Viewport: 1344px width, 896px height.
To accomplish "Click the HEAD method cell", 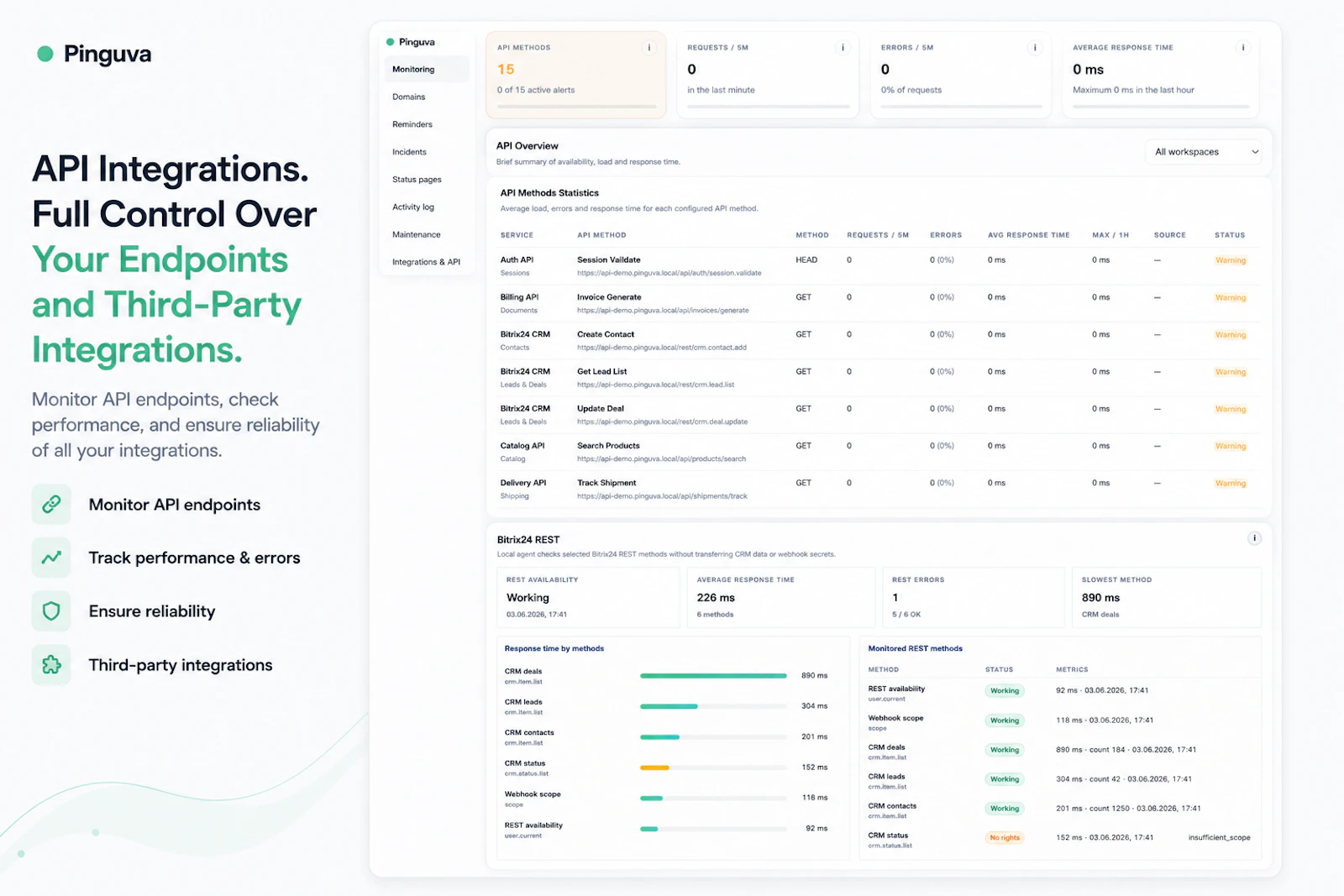I will point(806,260).
